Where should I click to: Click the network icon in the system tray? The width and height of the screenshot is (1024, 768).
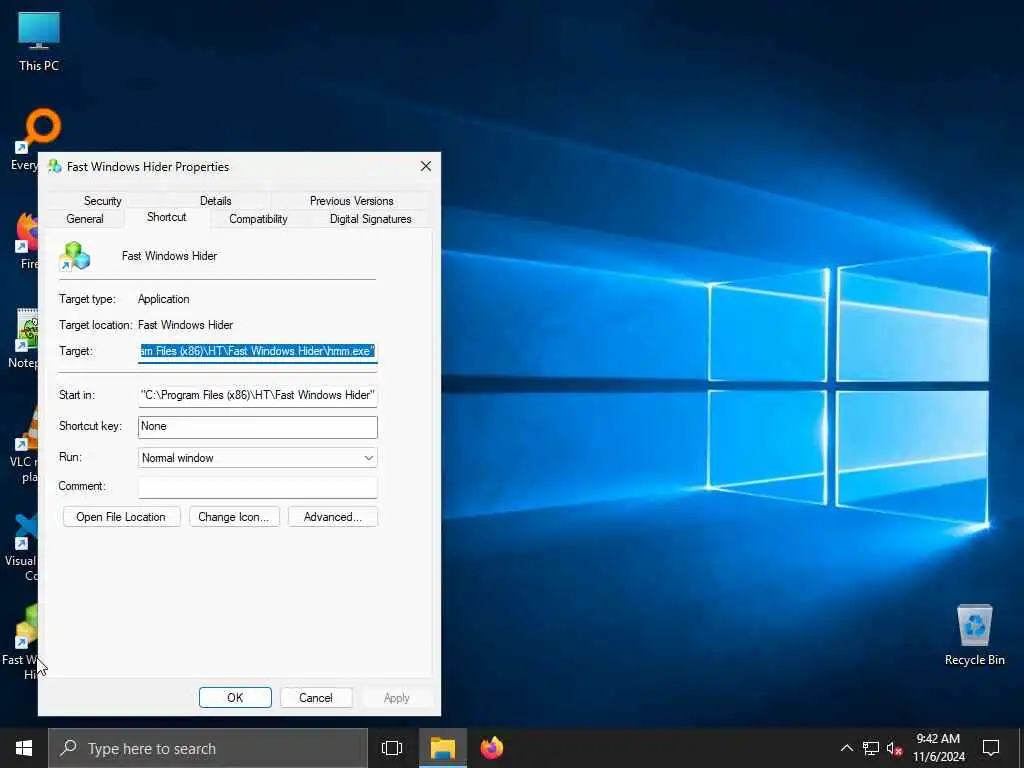point(871,748)
